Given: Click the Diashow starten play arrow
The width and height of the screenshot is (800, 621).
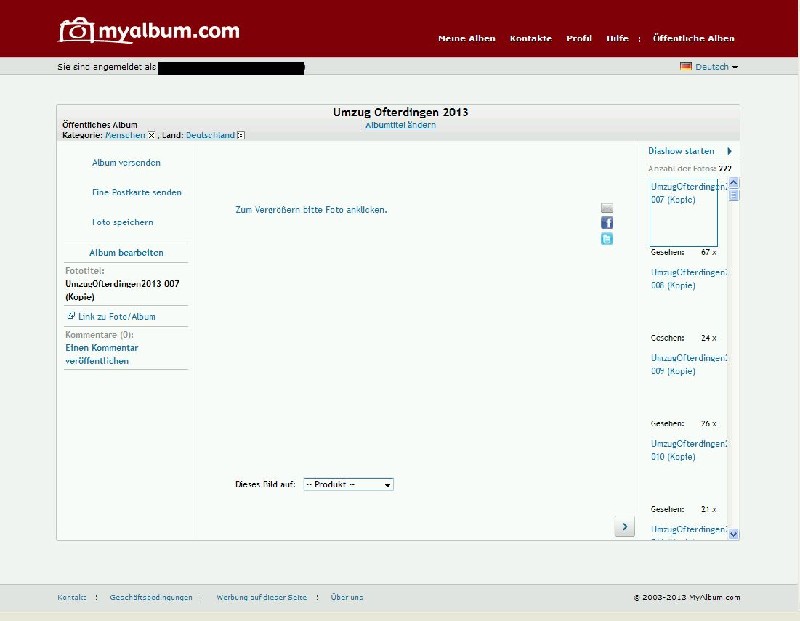Looking at the screenshot, I should point(730,151).
